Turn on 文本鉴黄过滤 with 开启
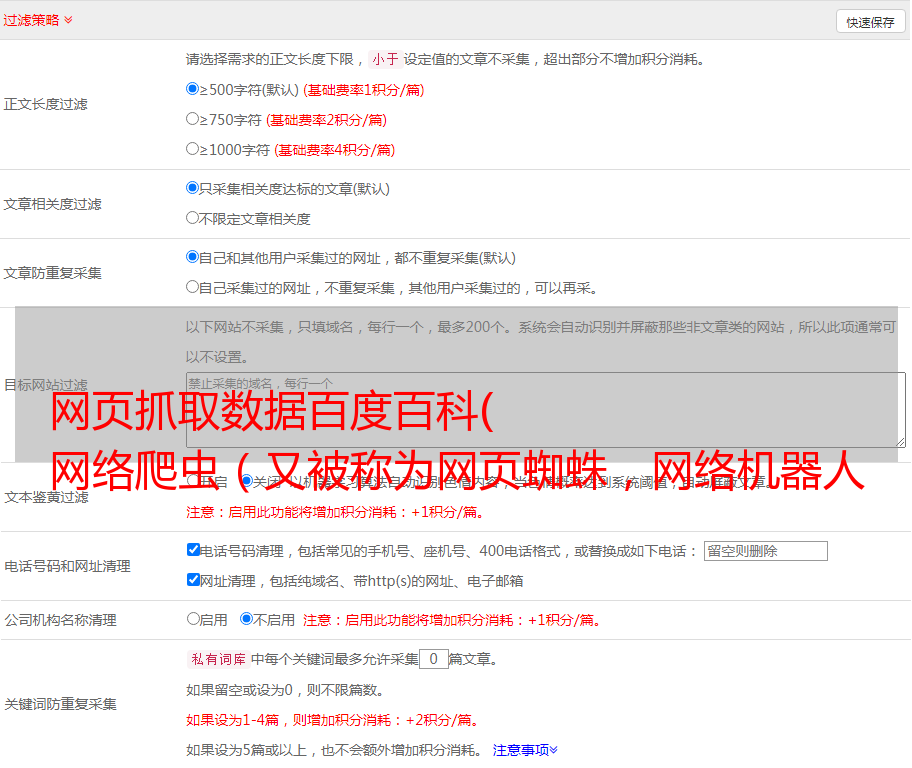This screenshot has height=768, width=912. click(x=193, y=482)
